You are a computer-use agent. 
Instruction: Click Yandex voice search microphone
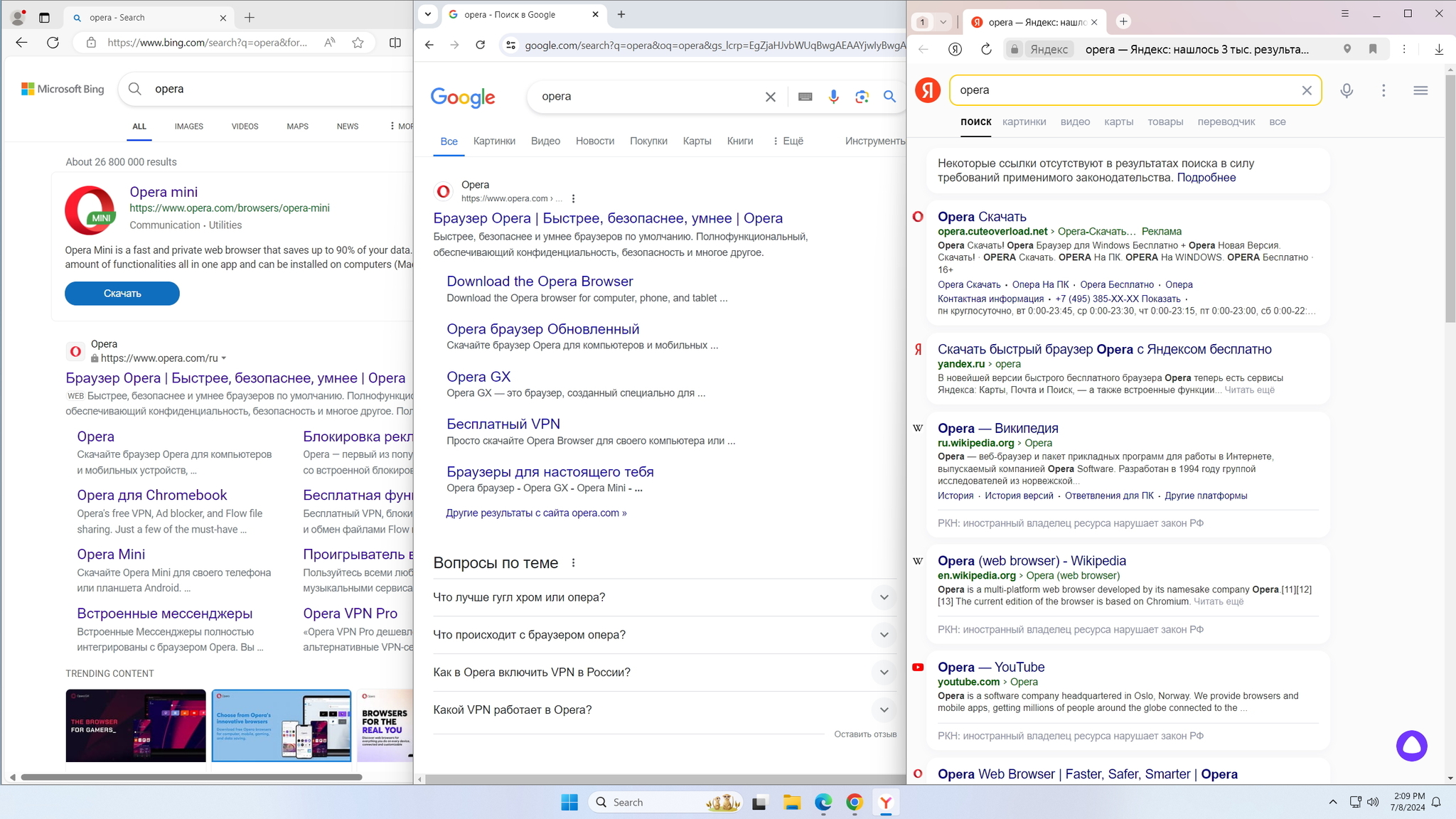point(1346,90)
